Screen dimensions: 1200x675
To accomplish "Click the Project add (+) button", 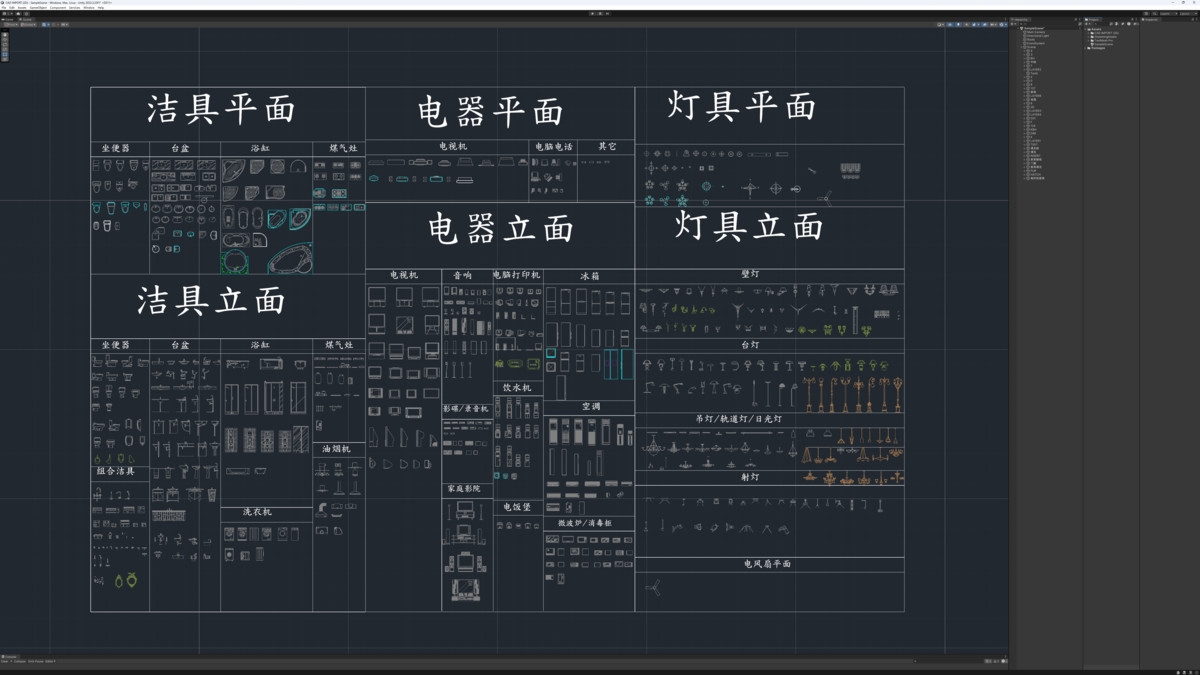I will click(x=1087, y=24).
